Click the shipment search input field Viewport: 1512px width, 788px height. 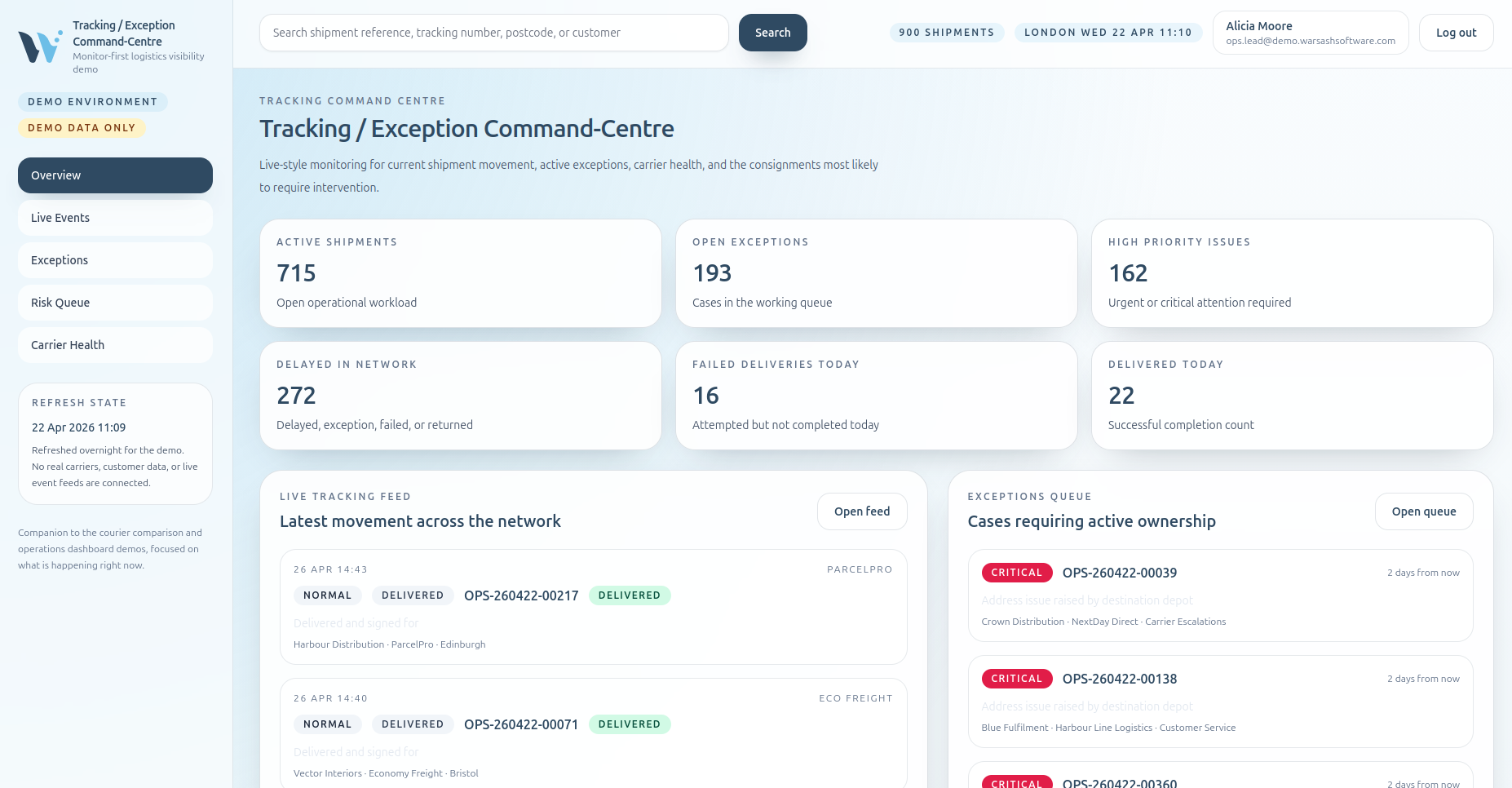pos(494,33)
